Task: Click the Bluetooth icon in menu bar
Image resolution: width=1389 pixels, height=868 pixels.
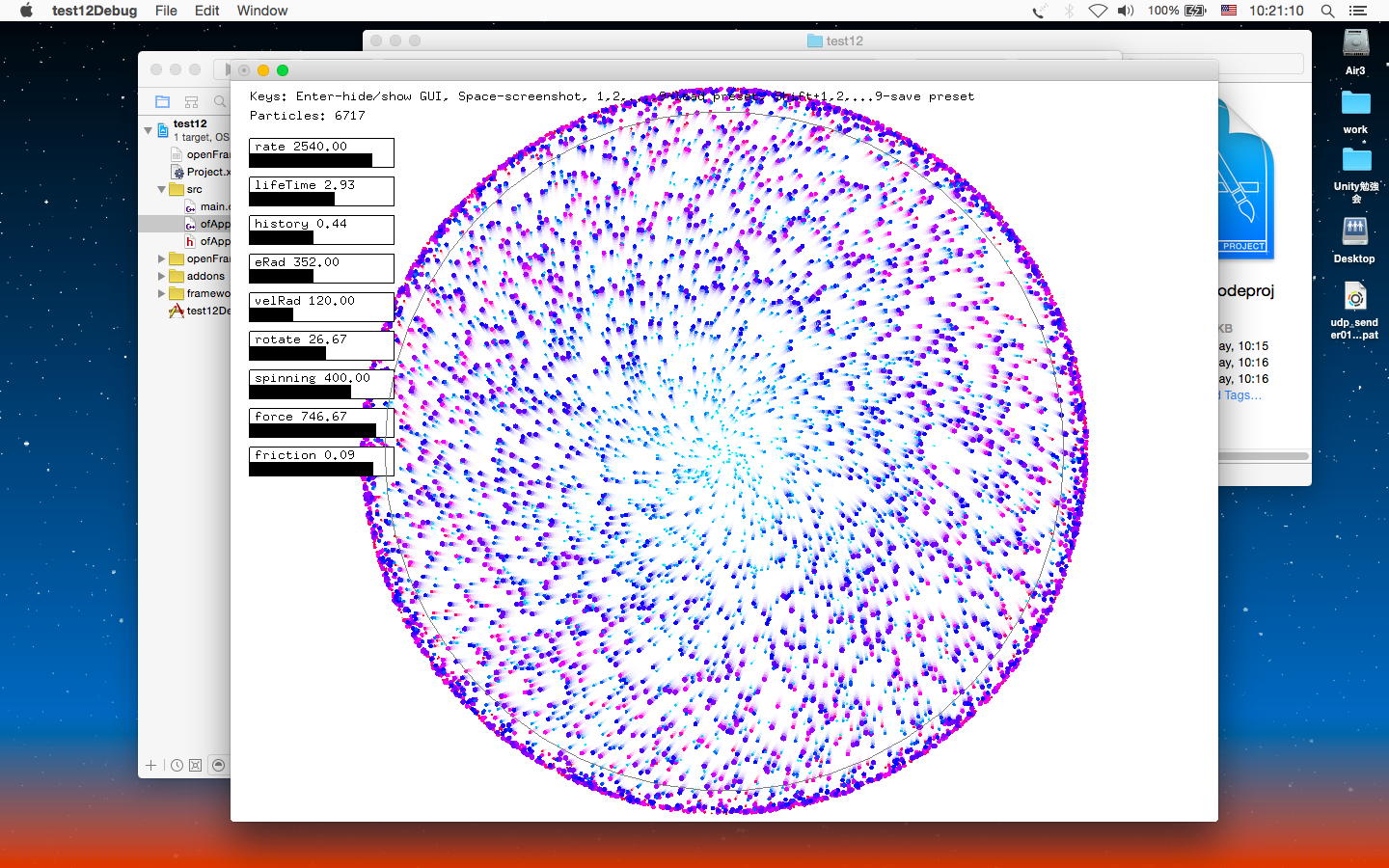Action: click(x=1069, y=11)
